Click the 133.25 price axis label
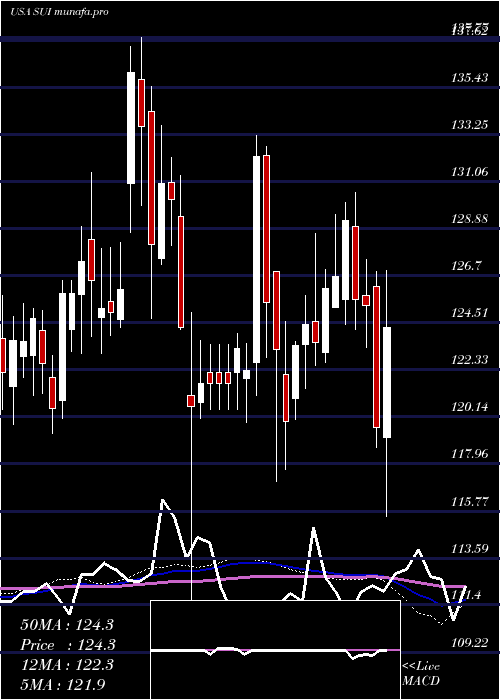Image resolution: width=500 pixels, height=700 pixels. click(x=469, y=125)
